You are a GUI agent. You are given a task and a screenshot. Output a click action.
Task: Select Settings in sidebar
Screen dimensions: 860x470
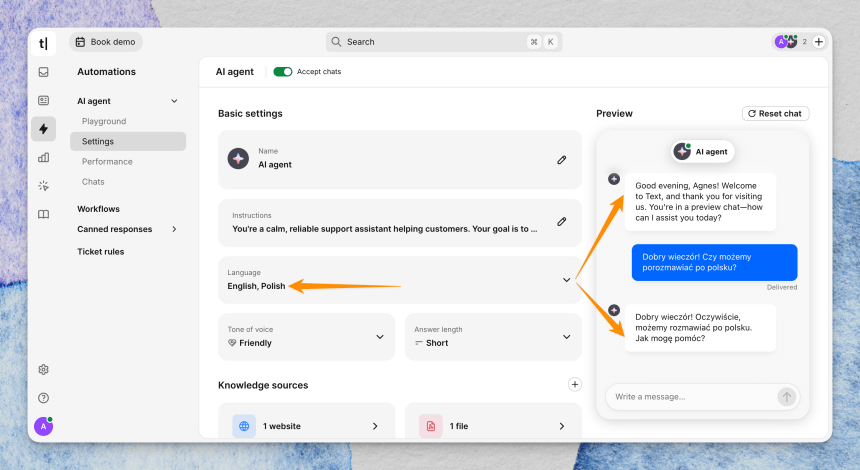[x=128, y=141]
